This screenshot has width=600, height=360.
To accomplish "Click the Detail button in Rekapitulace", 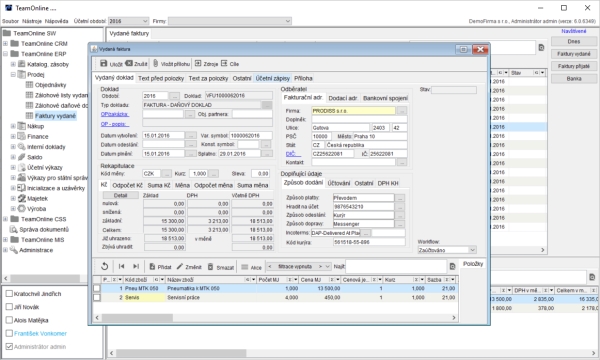I will pyautogui.click(x=121, y=195).
